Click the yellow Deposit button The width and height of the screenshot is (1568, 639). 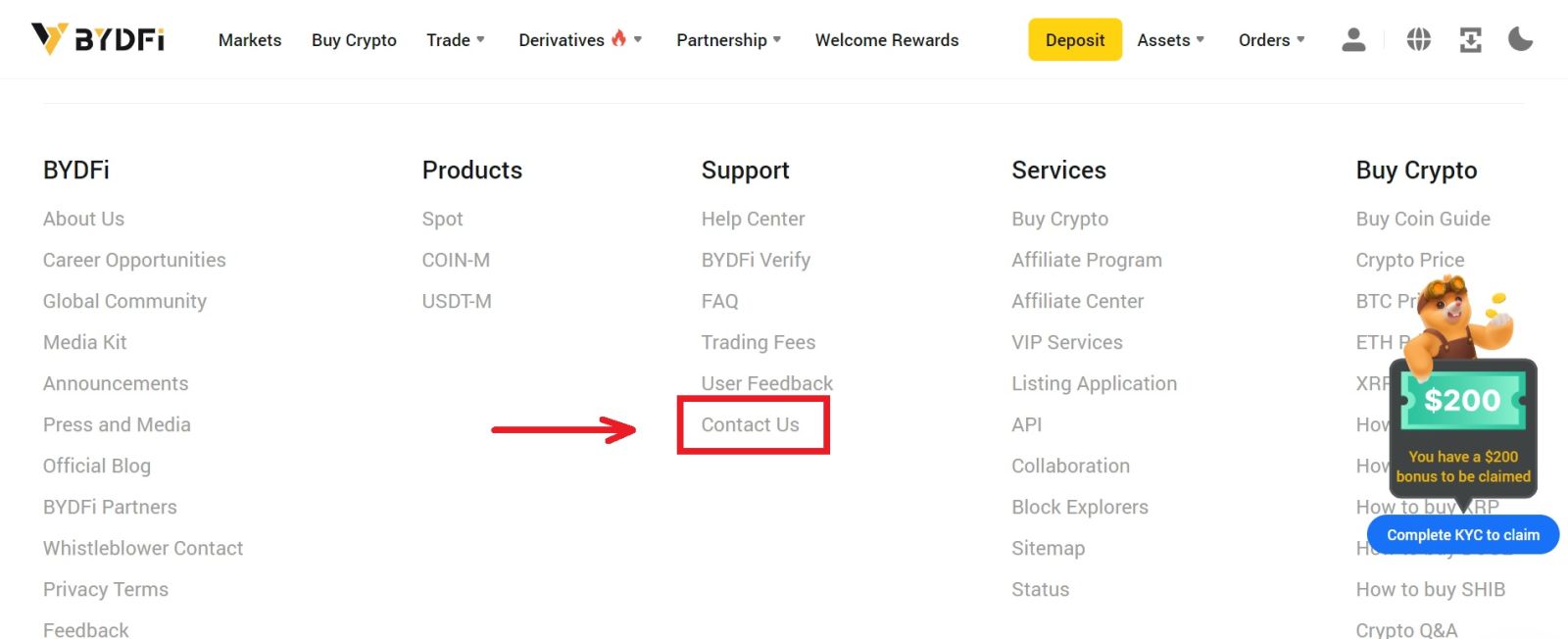click(x=1074, y=40)
